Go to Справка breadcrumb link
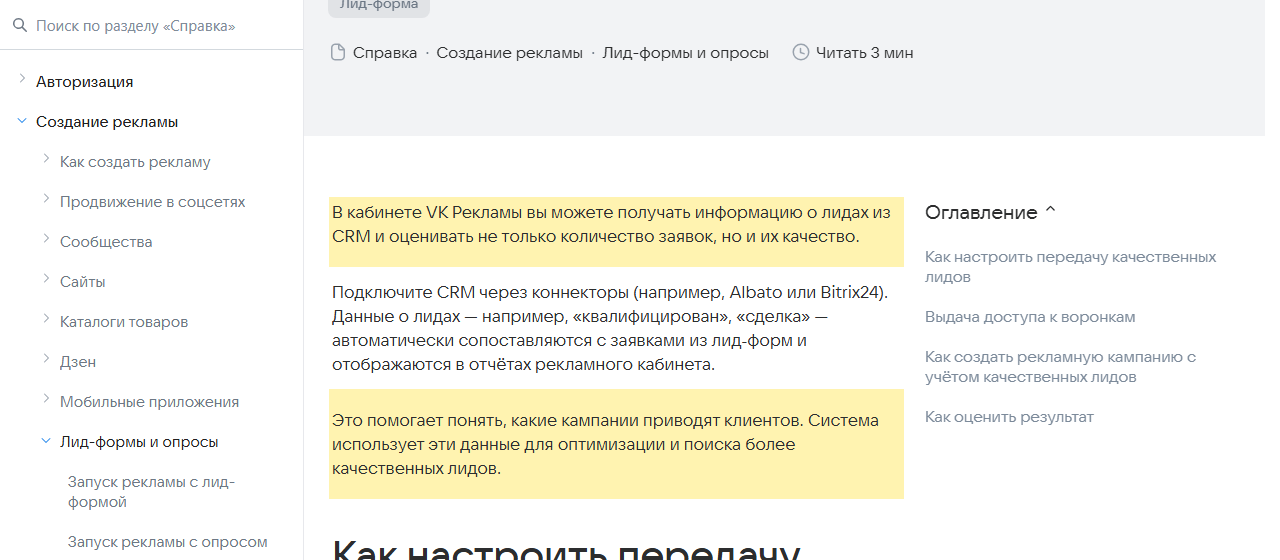The width and height of the screenshot is (1280, 560). point(385,53)
